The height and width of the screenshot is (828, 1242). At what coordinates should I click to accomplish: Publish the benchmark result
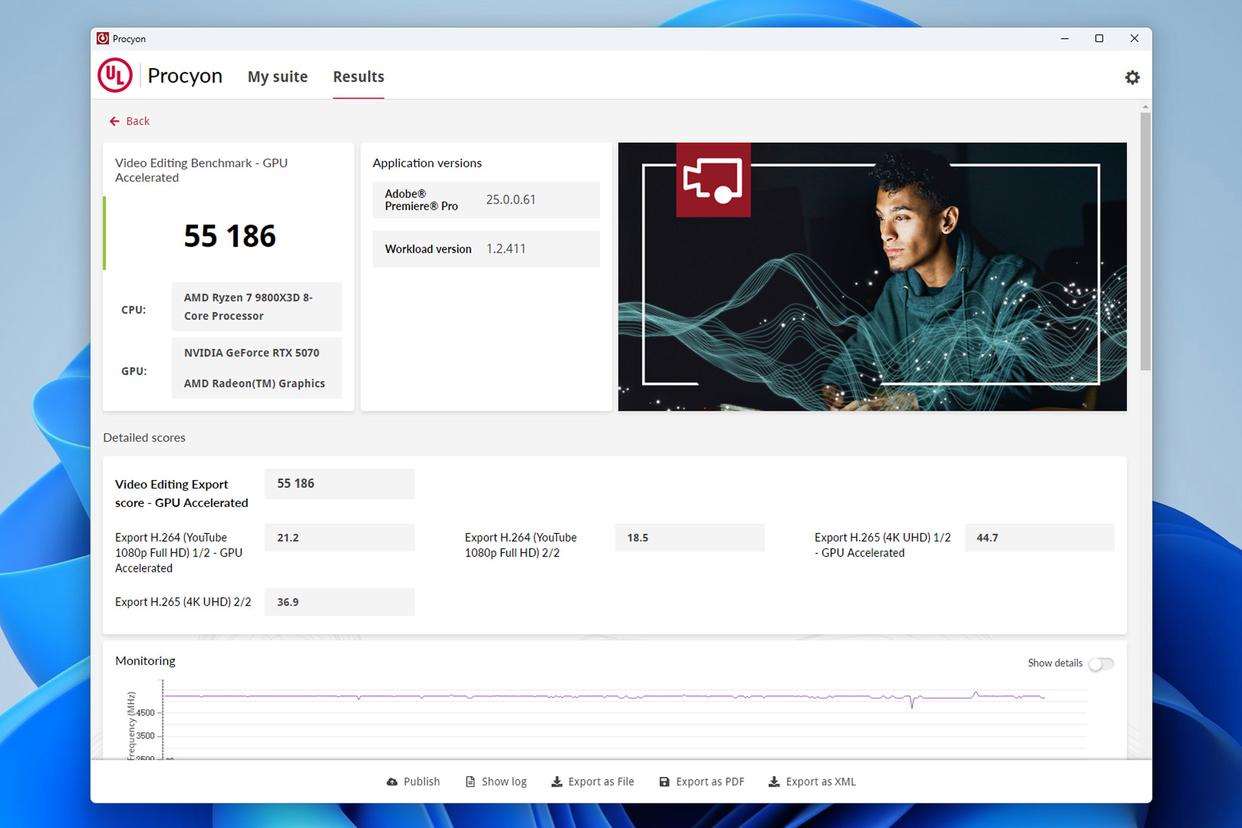pos(413,782)
